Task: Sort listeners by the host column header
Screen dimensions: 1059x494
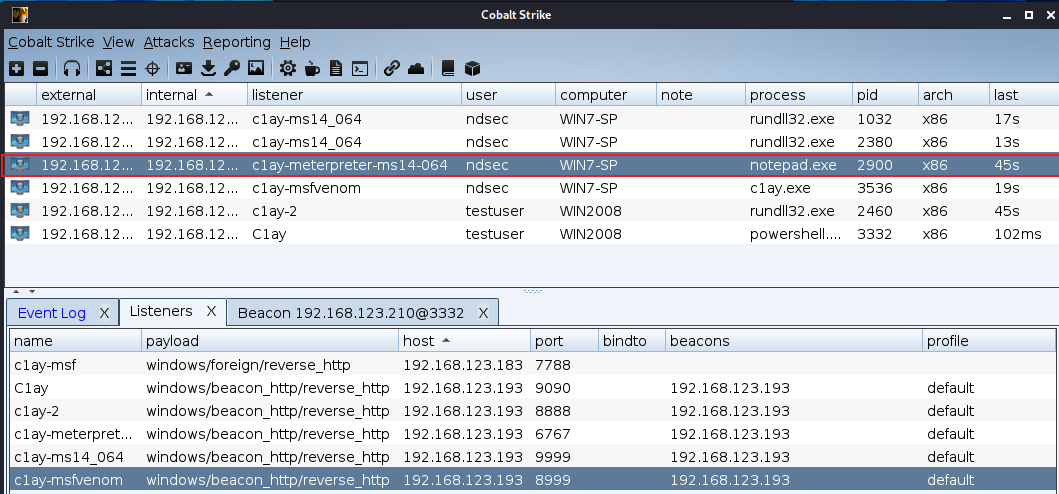Action: [x=464, y=341]
